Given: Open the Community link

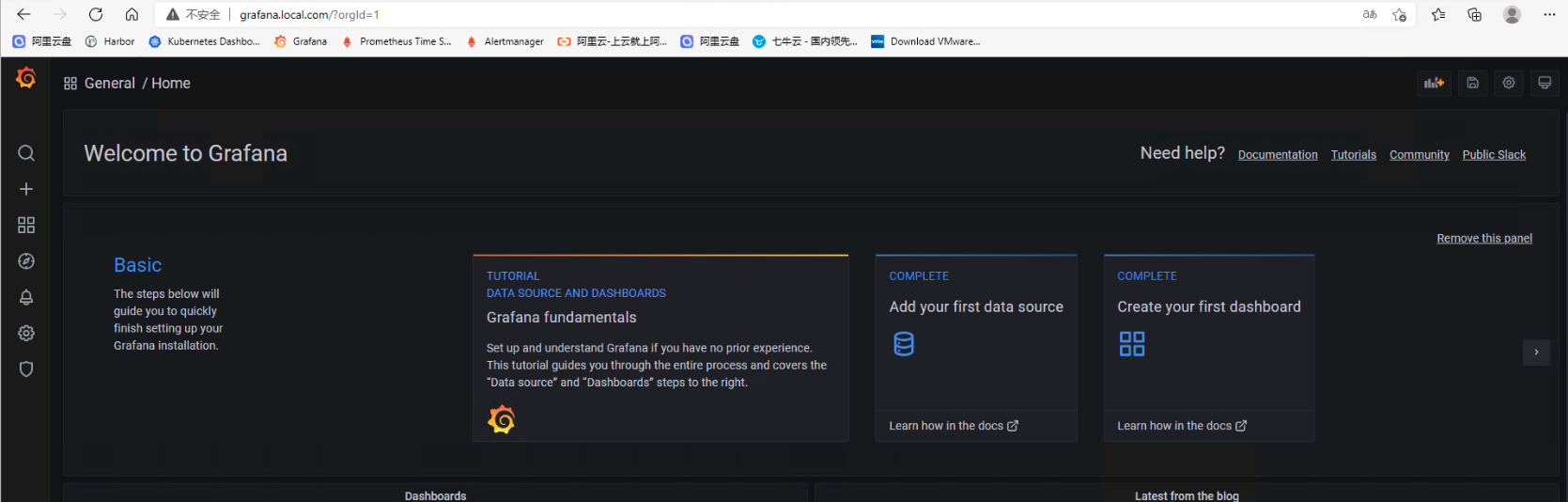Looking at the screenshot, I should (x=1420, y=155).
